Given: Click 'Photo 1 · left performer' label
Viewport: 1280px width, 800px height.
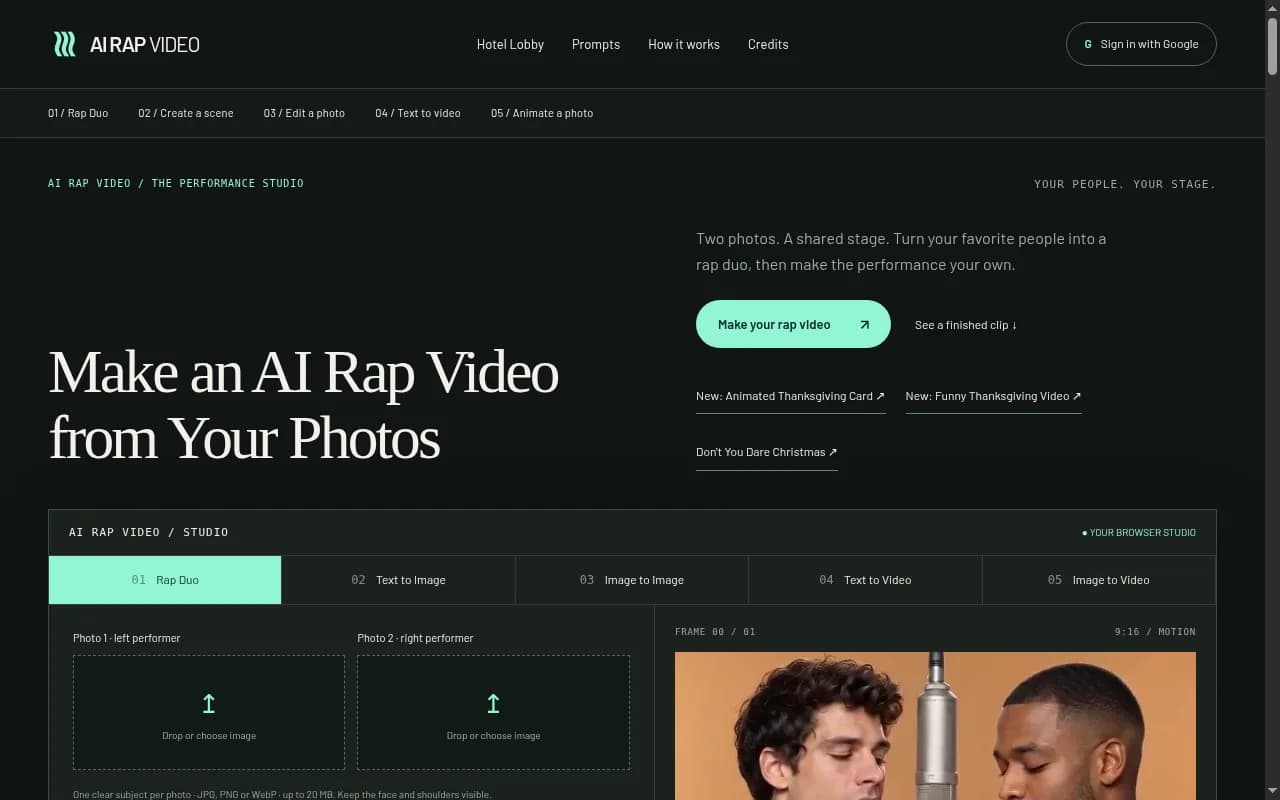Looking at the screenshot, I should (x=127, y=638).
